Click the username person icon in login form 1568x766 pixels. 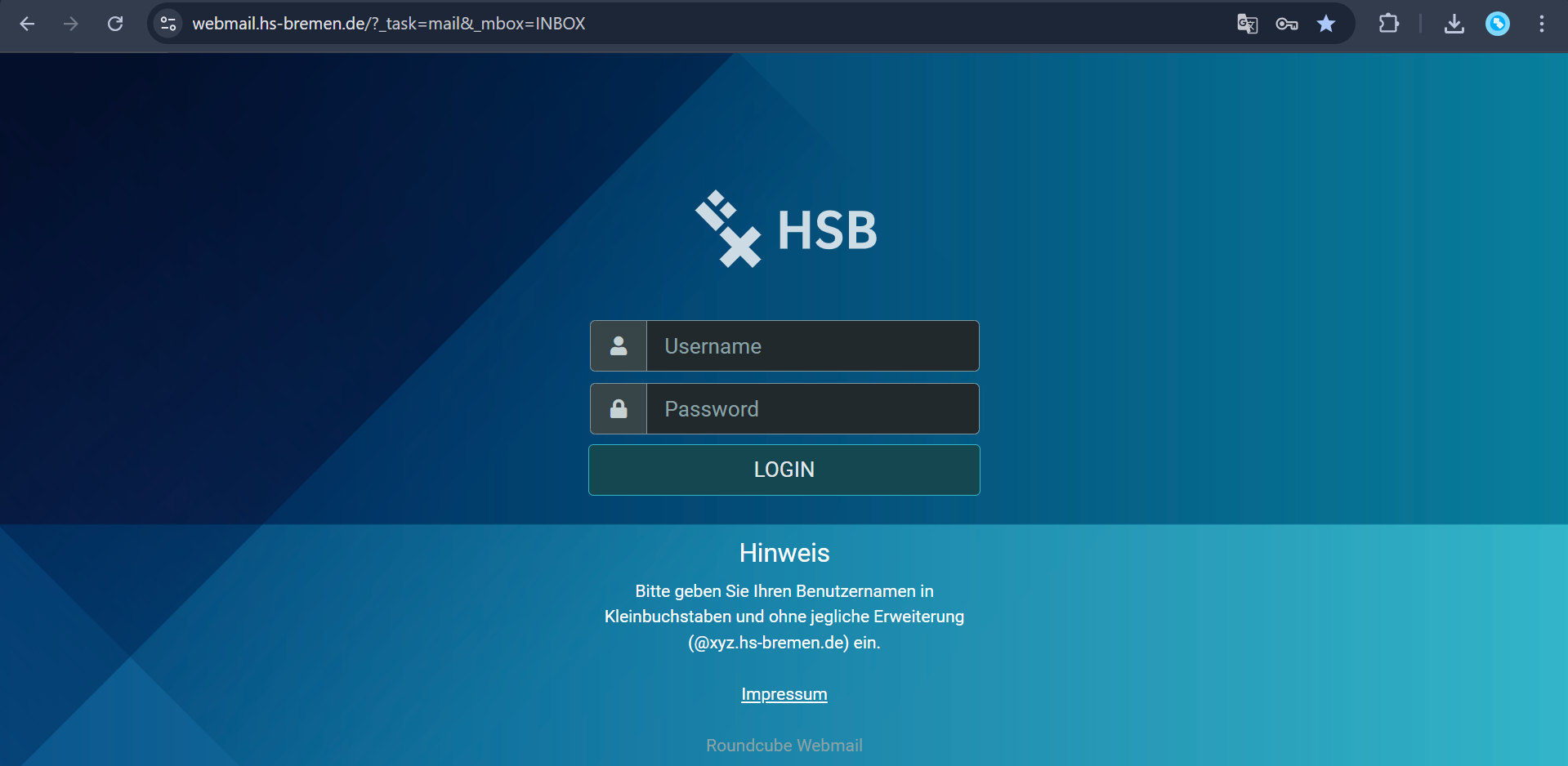pos(619,345)
